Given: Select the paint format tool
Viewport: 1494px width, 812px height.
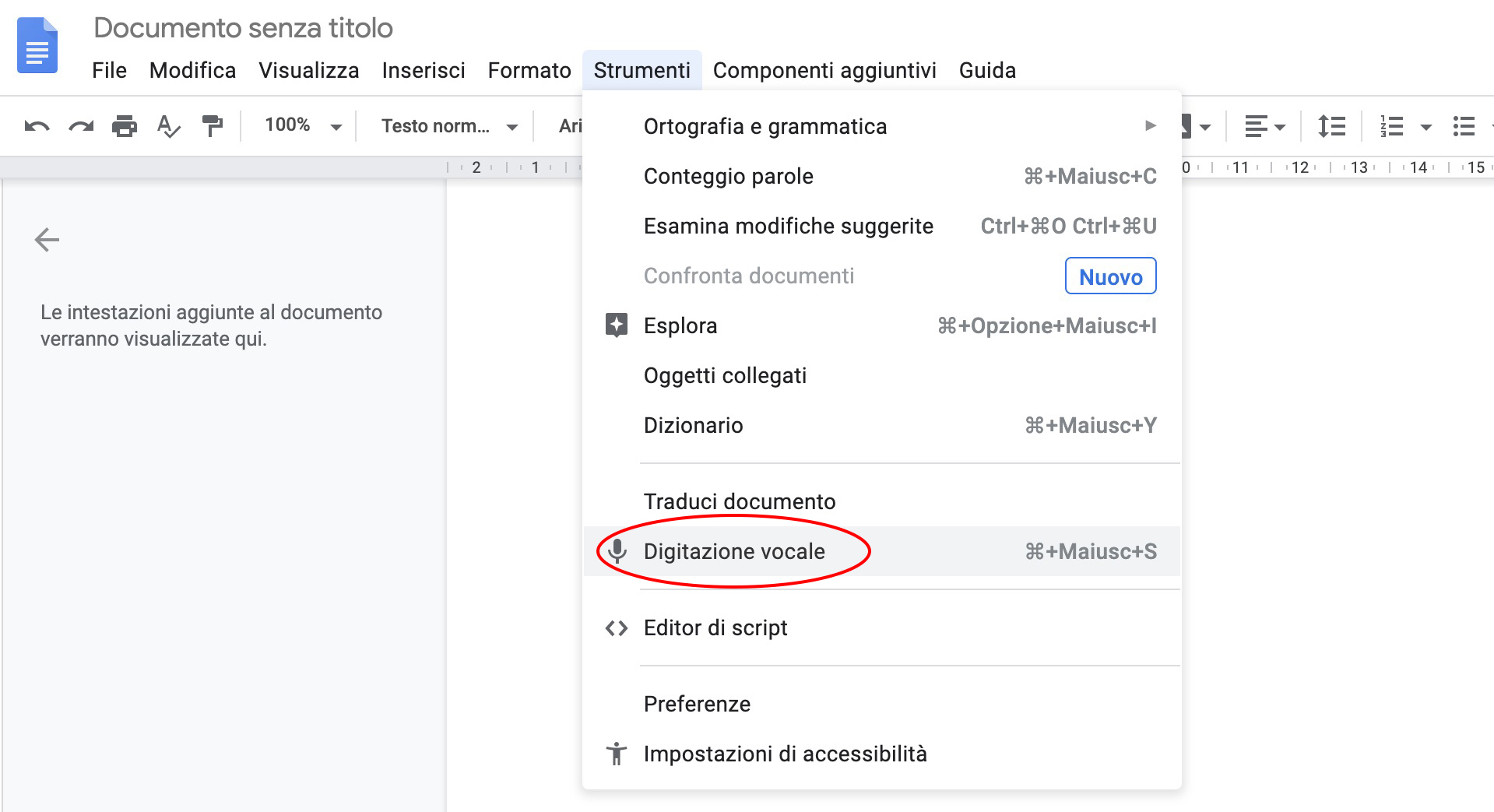Looking at the screenshot, I should click(212, 125).
